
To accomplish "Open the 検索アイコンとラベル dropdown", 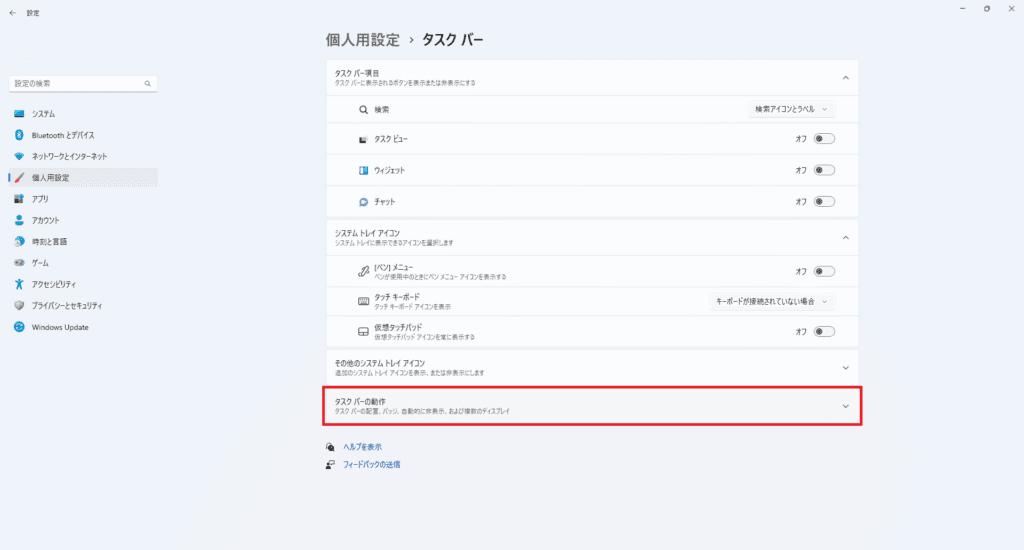I will coord(791,109).
